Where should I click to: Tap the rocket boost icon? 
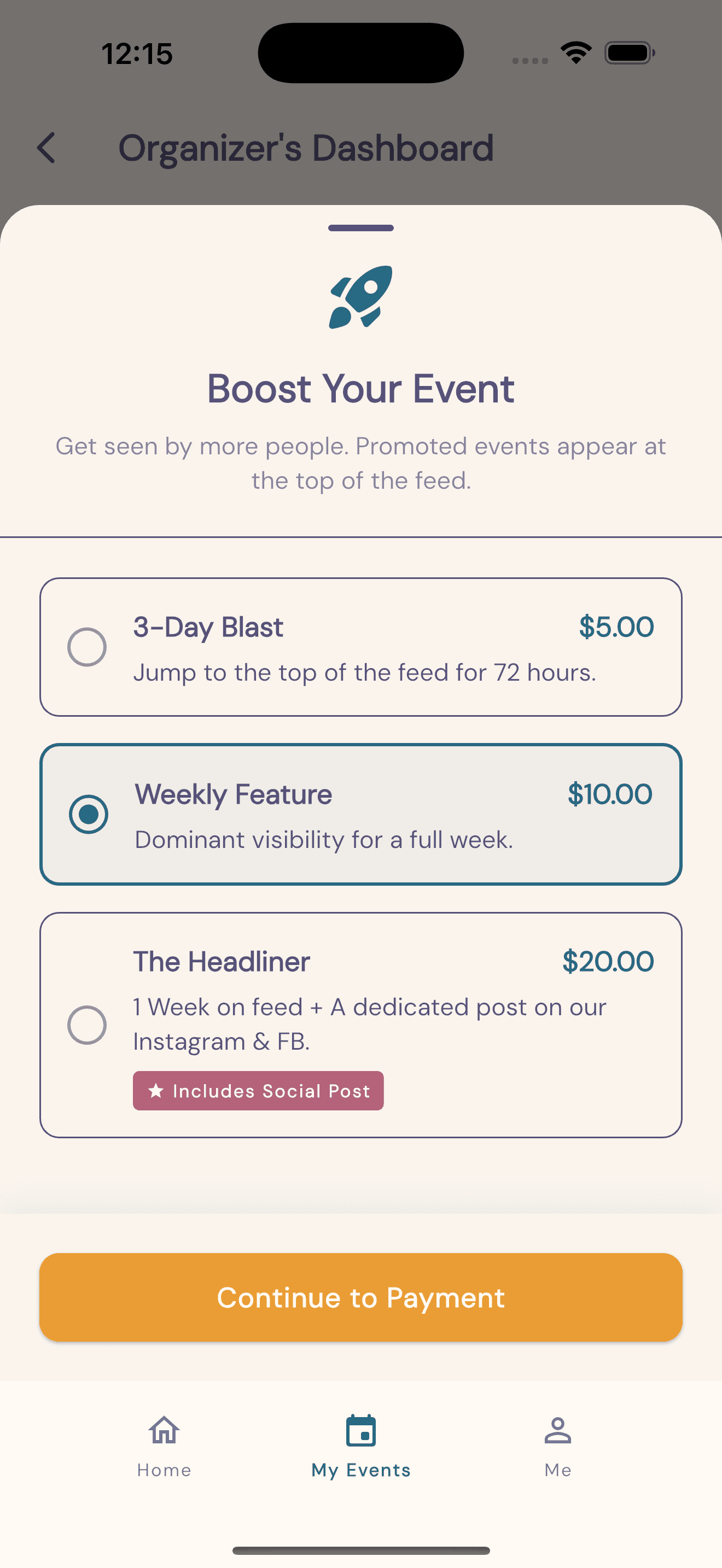[360, 297]
